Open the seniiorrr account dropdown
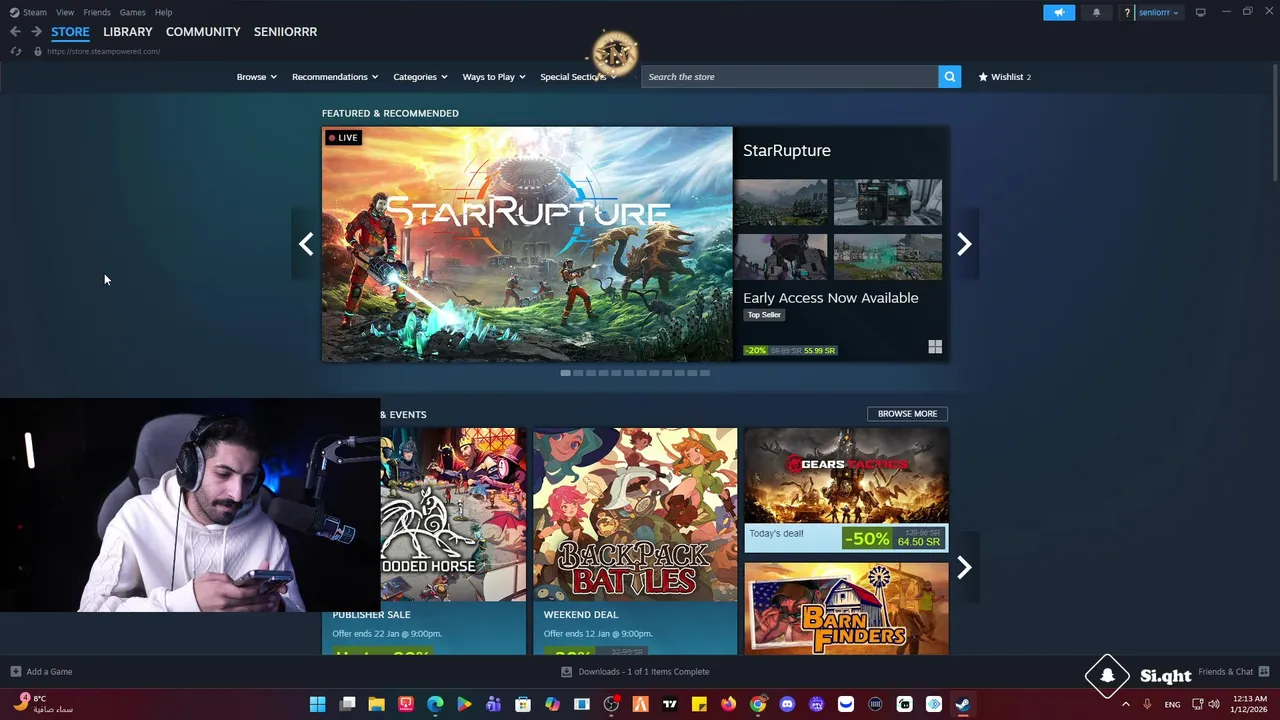Screen dimensions: 1280x720 point(1158,13)
